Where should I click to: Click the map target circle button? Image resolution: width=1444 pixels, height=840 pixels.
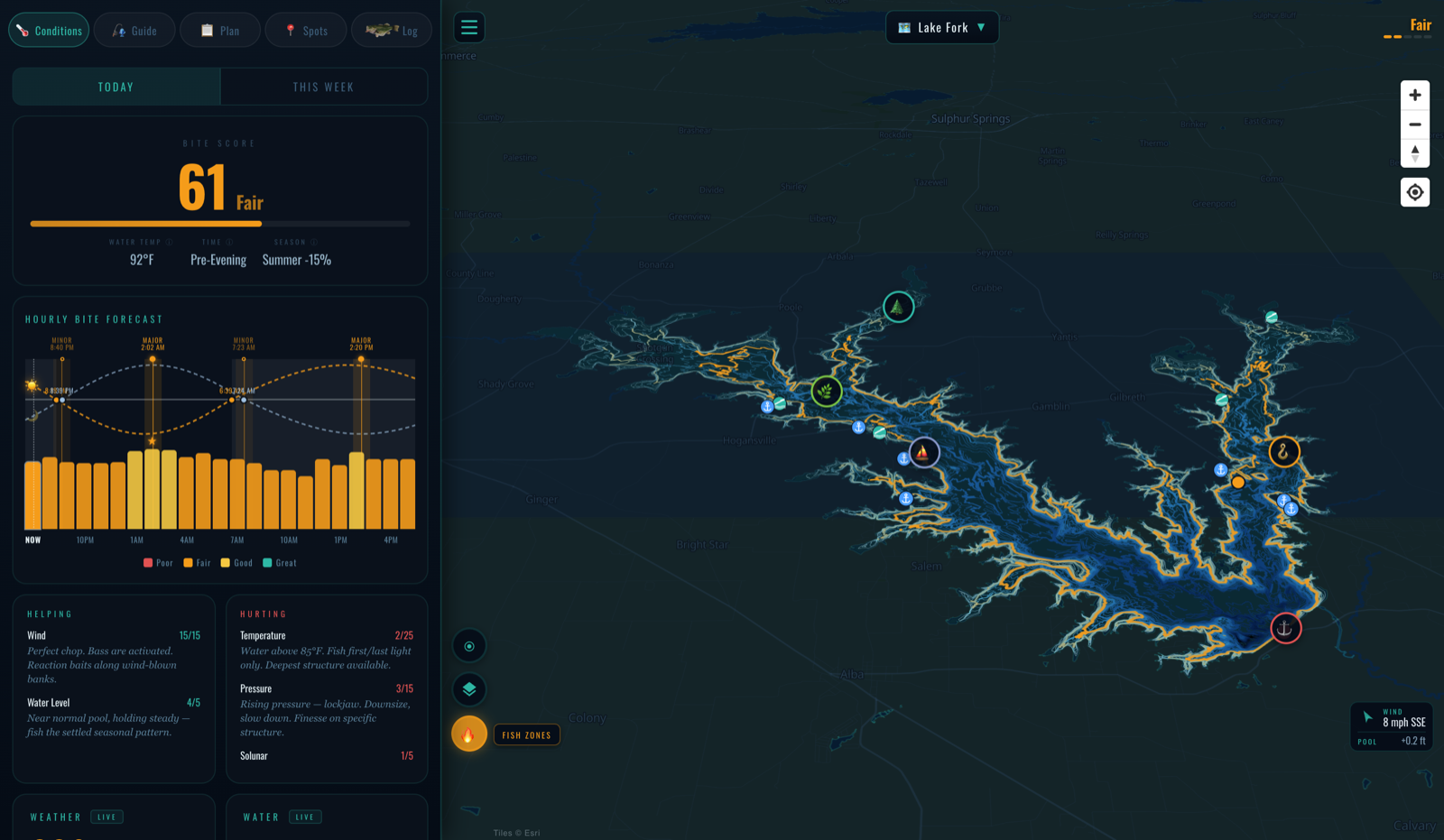[469, 646]
